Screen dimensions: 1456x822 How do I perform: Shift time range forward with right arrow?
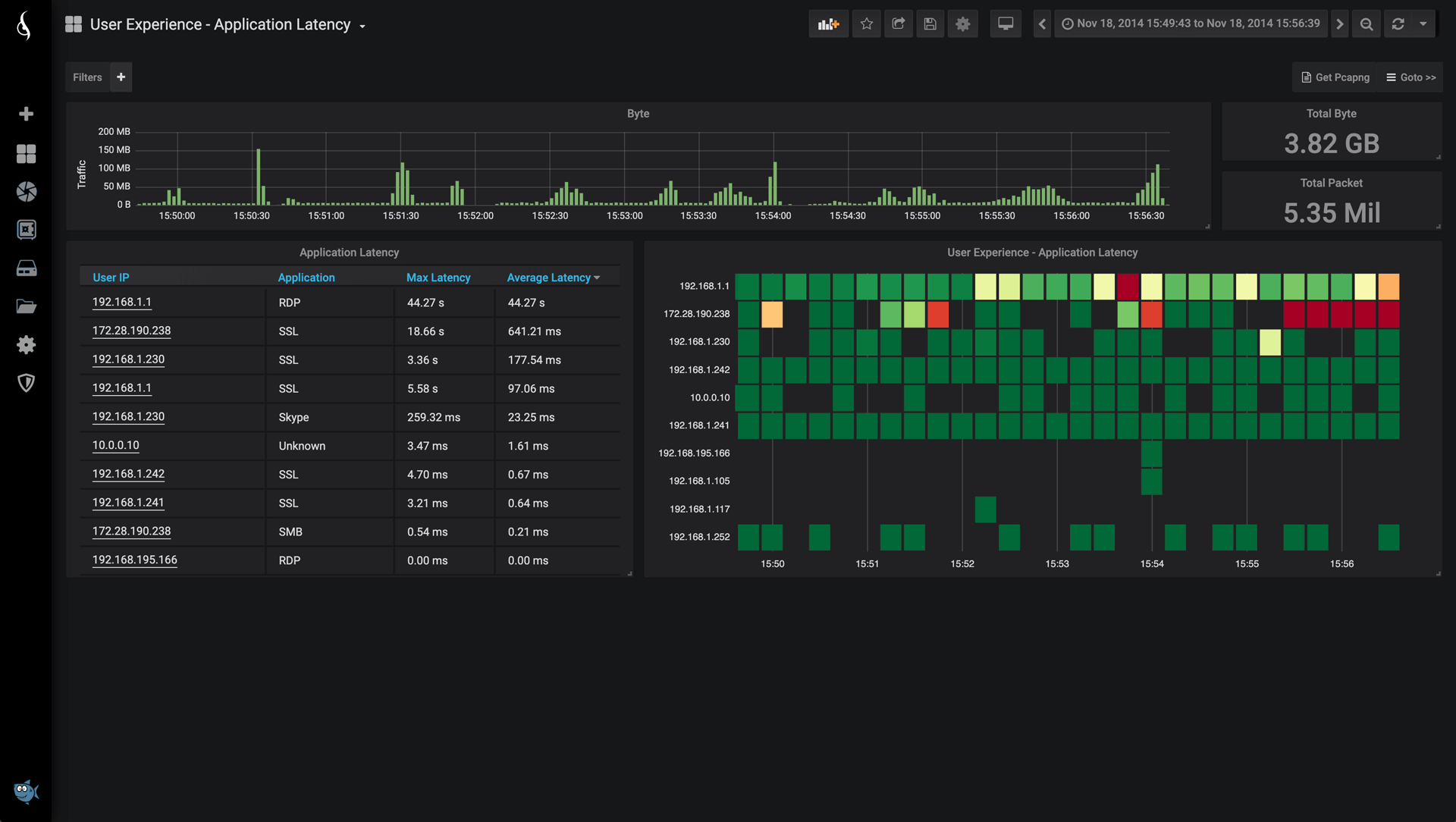pos(1340,24)
